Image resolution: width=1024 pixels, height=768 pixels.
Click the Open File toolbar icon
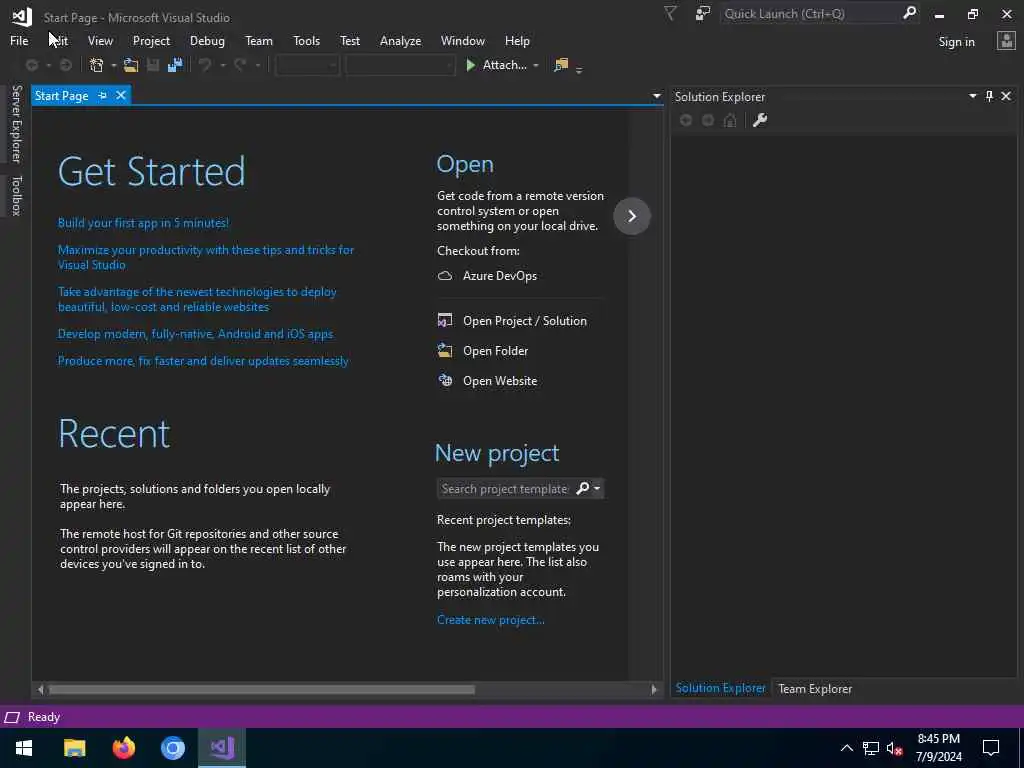tap(131, 65)
